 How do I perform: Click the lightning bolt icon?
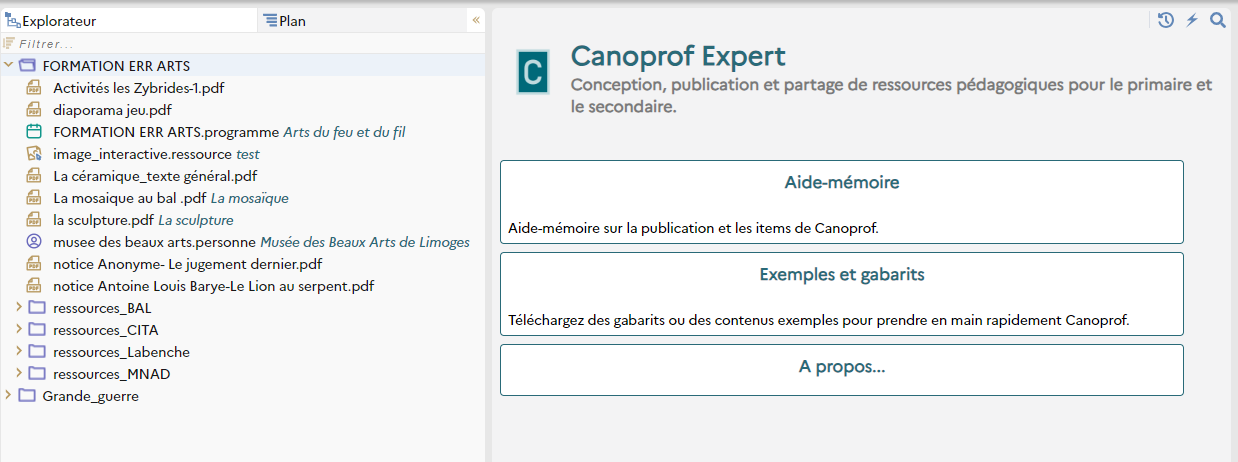pyautogui.click(x=1192, y=20)
